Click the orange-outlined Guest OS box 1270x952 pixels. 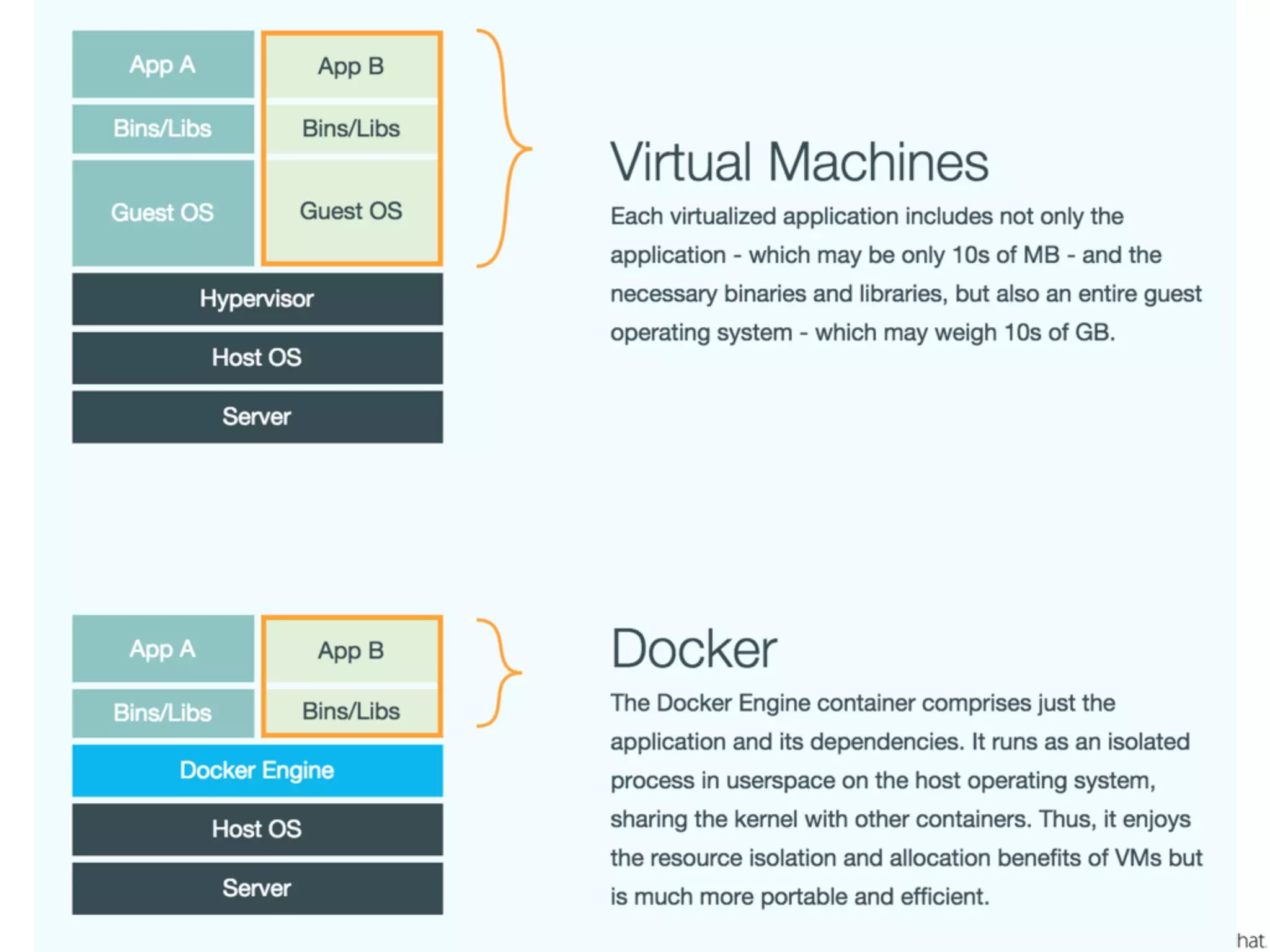point(351,211)
